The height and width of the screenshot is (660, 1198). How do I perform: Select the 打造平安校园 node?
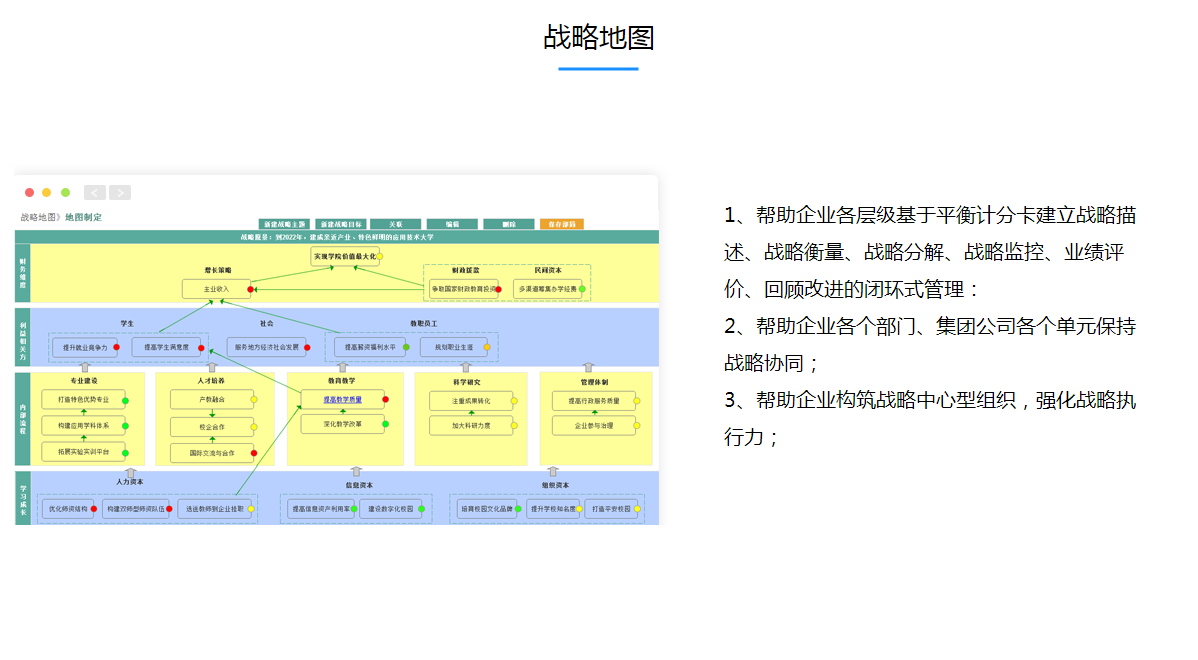click(x=611, y=509)
